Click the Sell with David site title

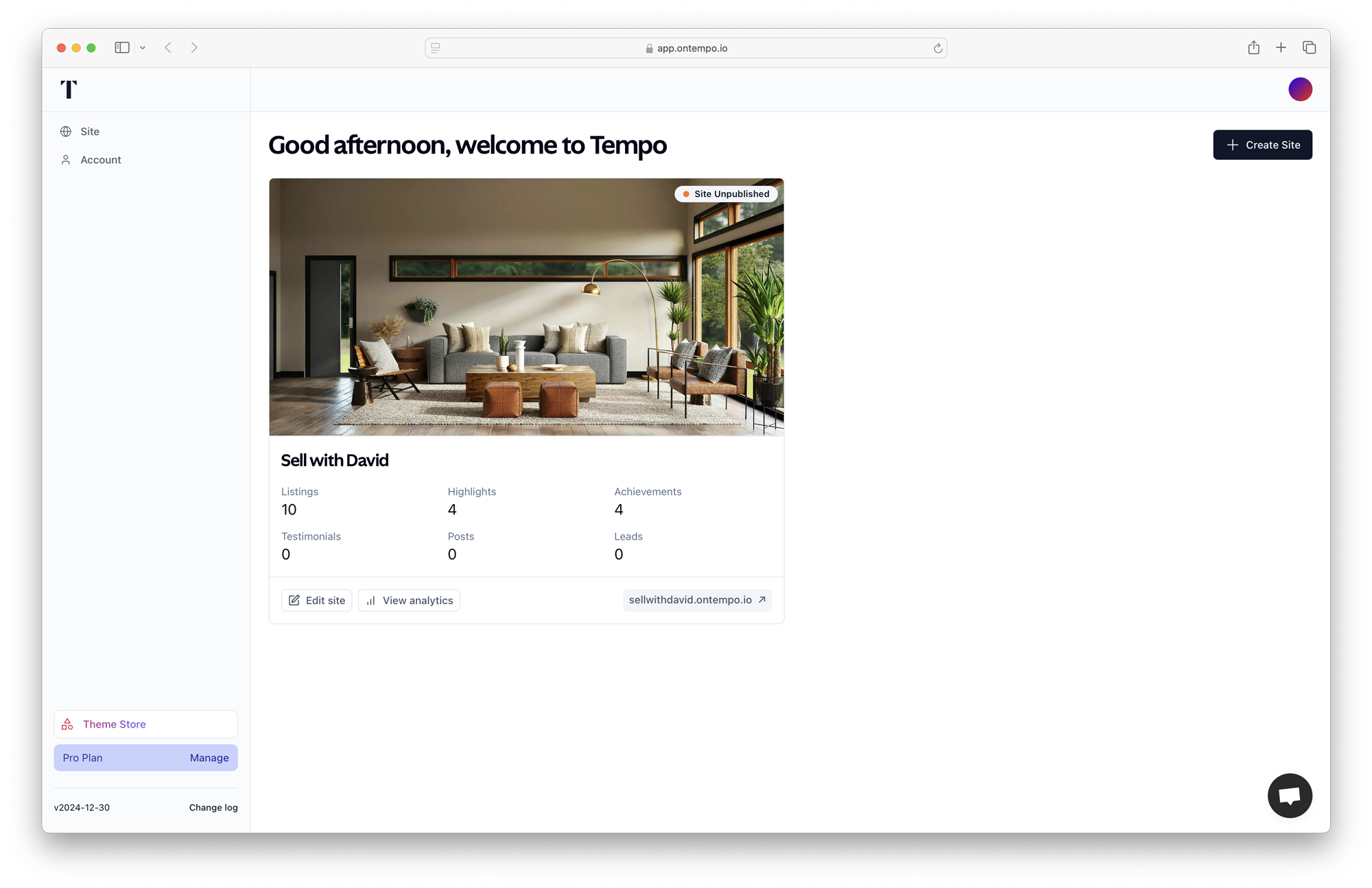click(x=335, y=460)
